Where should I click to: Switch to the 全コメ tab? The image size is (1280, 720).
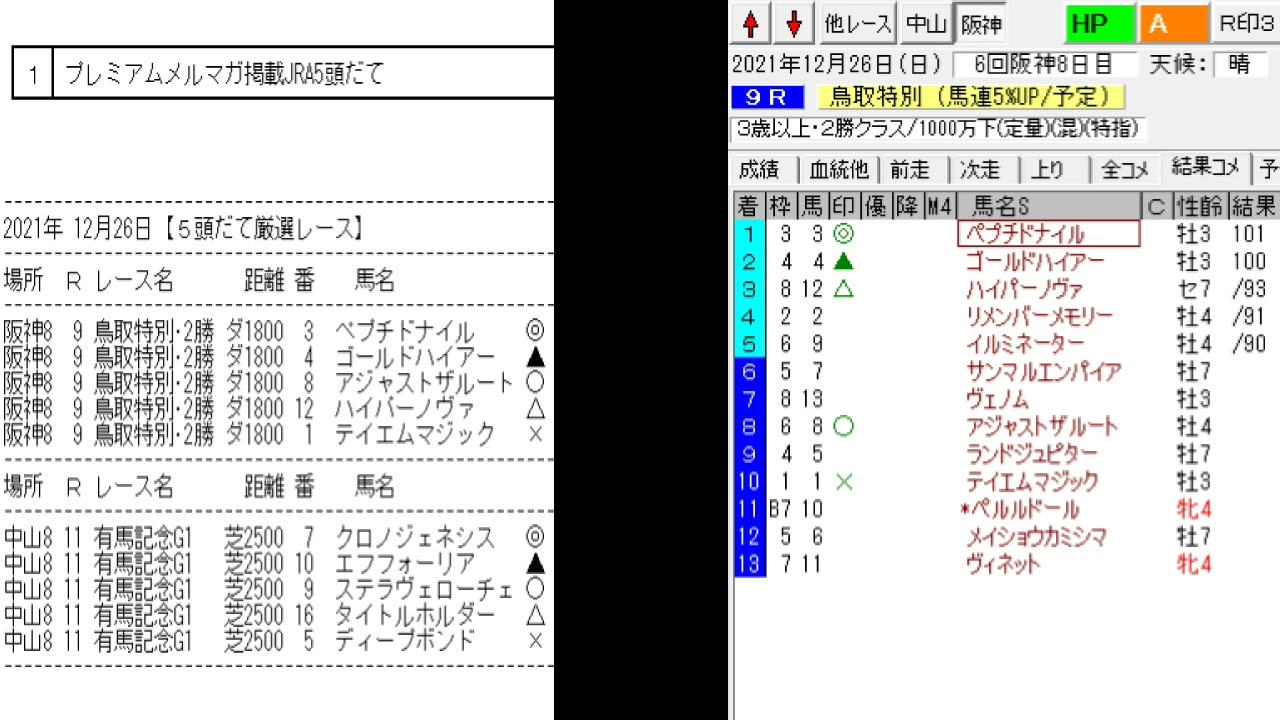[x=1124, y=170]
